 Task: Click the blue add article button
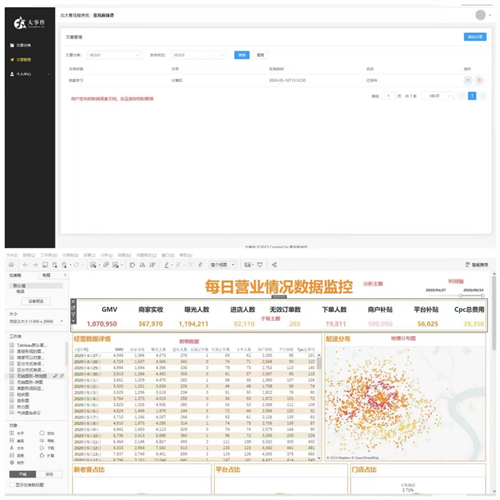475,37
